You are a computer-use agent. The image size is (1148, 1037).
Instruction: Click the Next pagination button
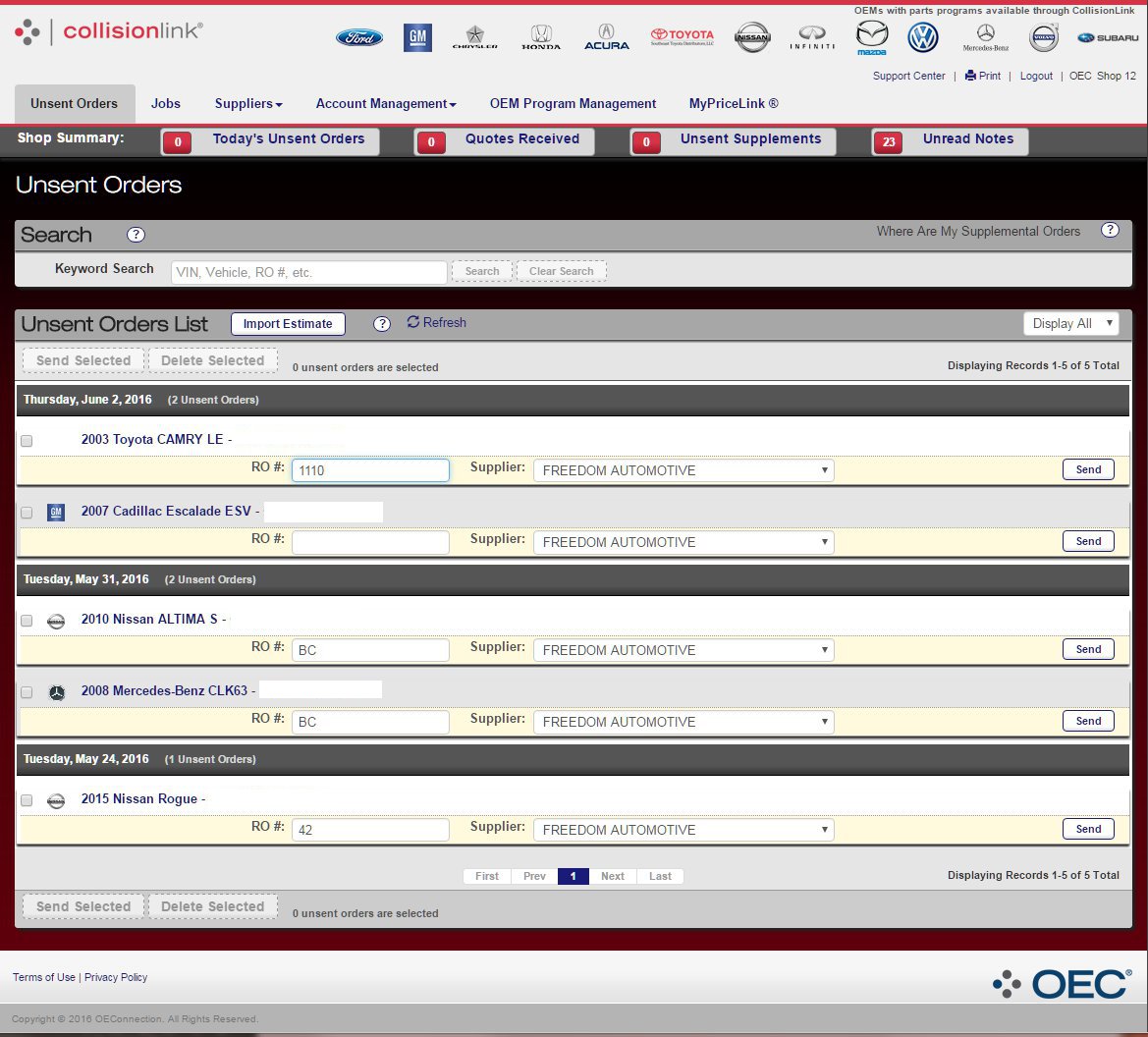613,876
